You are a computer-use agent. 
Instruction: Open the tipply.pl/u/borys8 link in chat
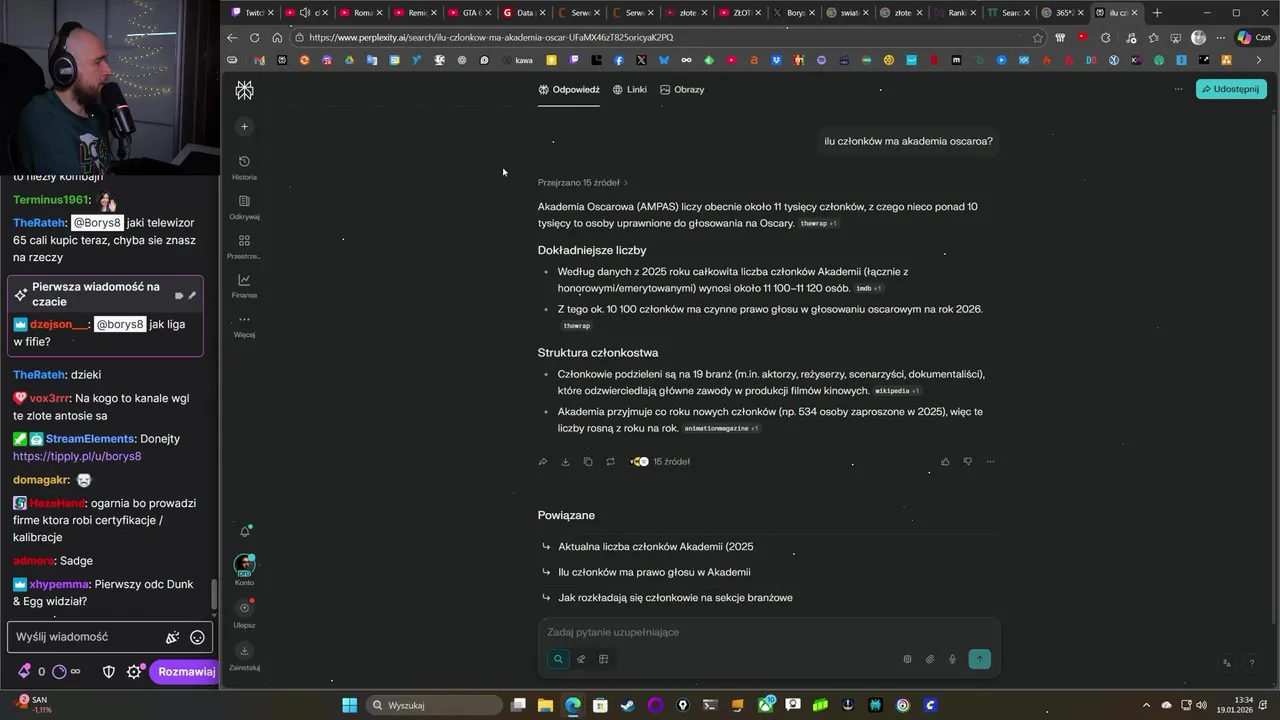77,456
